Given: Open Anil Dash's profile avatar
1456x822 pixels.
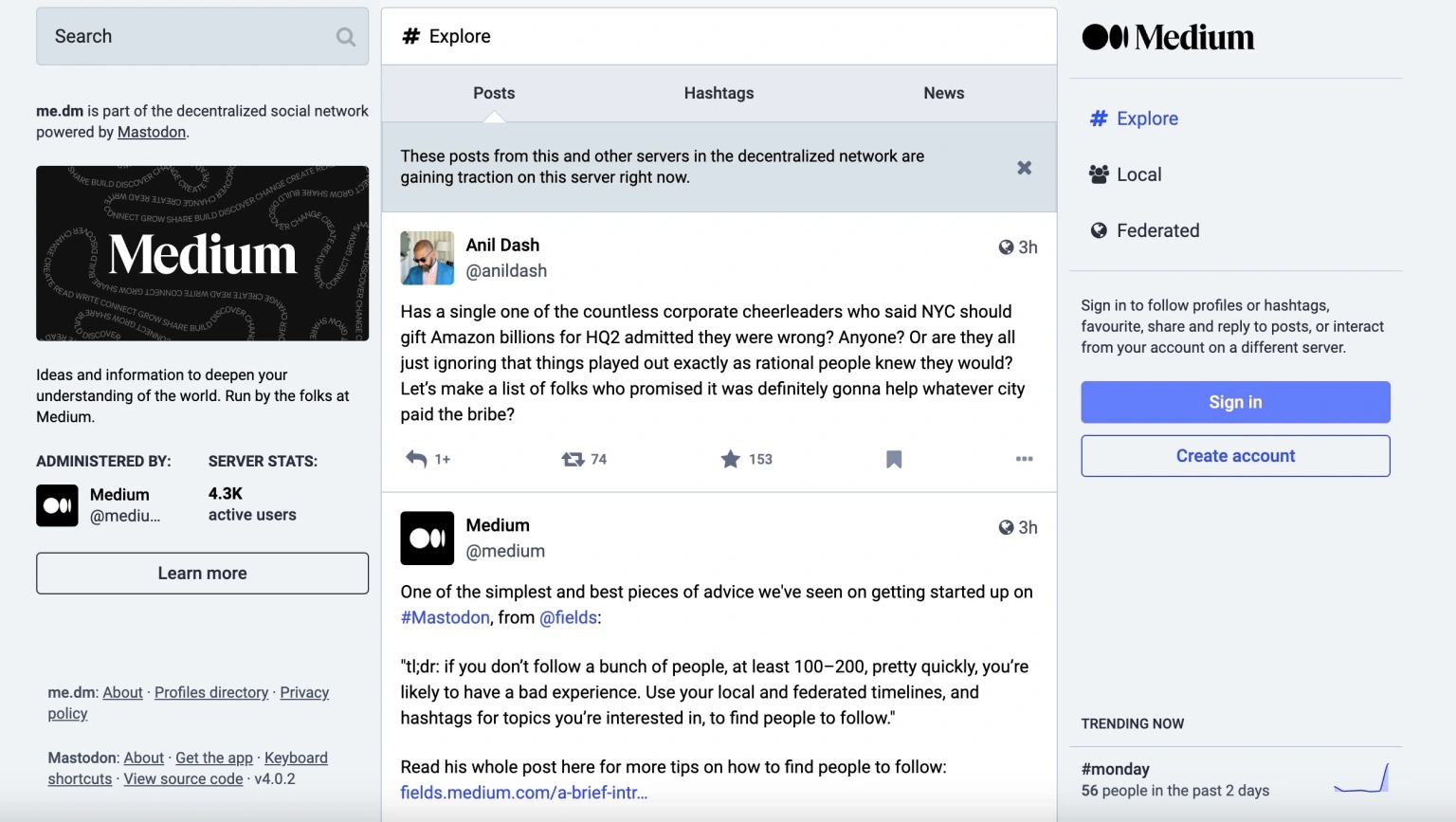Looking at the screenshot, I should point(427,258).
